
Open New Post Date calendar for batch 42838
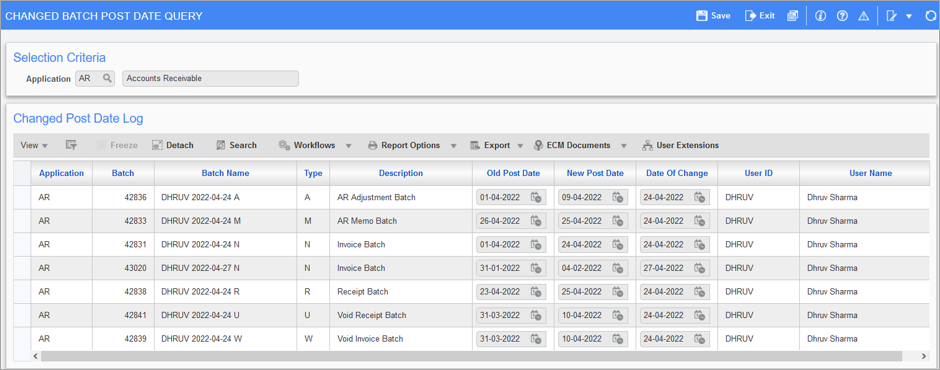617,291
